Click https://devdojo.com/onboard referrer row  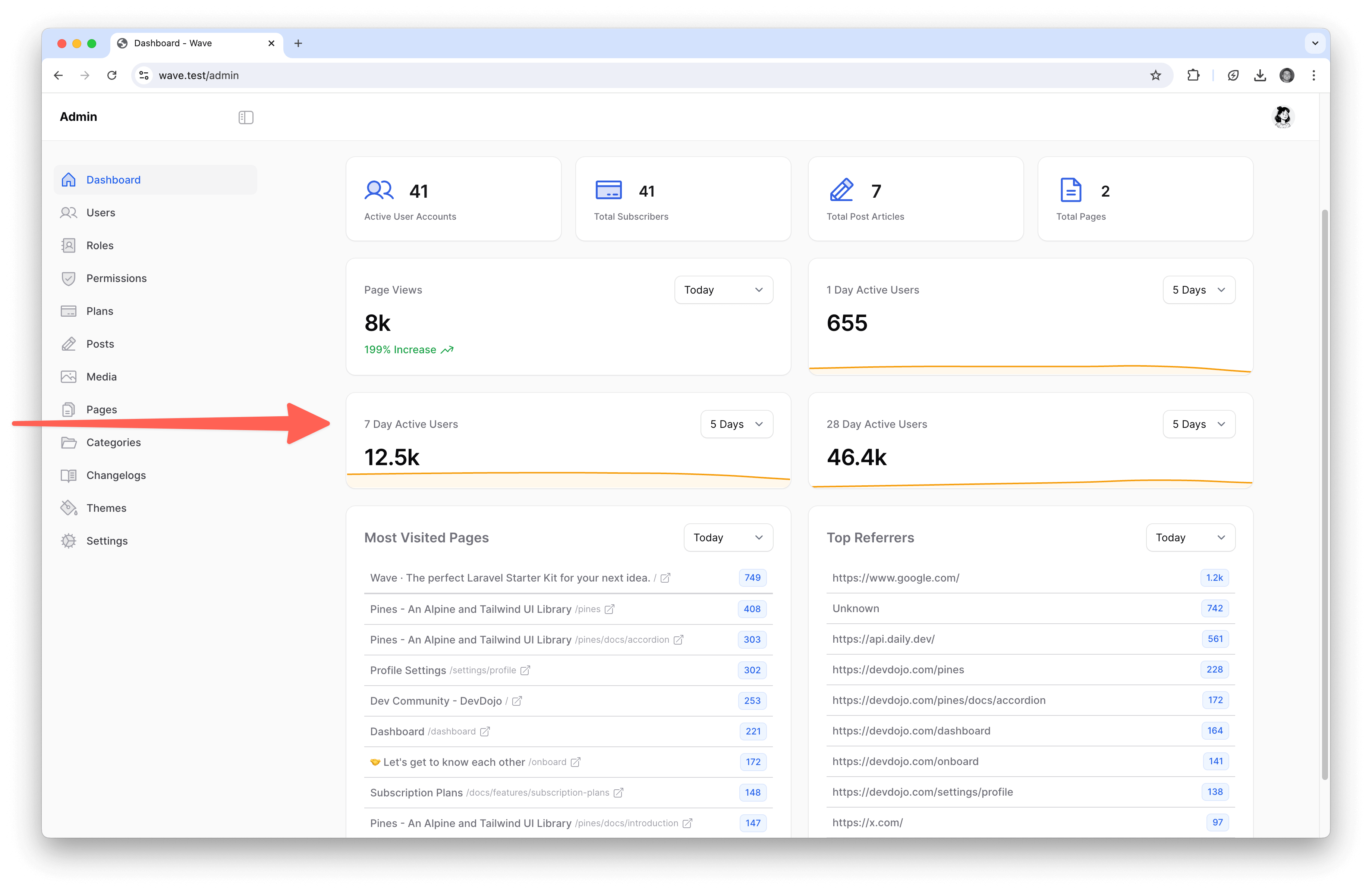pyautogui.click(x=1030, y=761)
